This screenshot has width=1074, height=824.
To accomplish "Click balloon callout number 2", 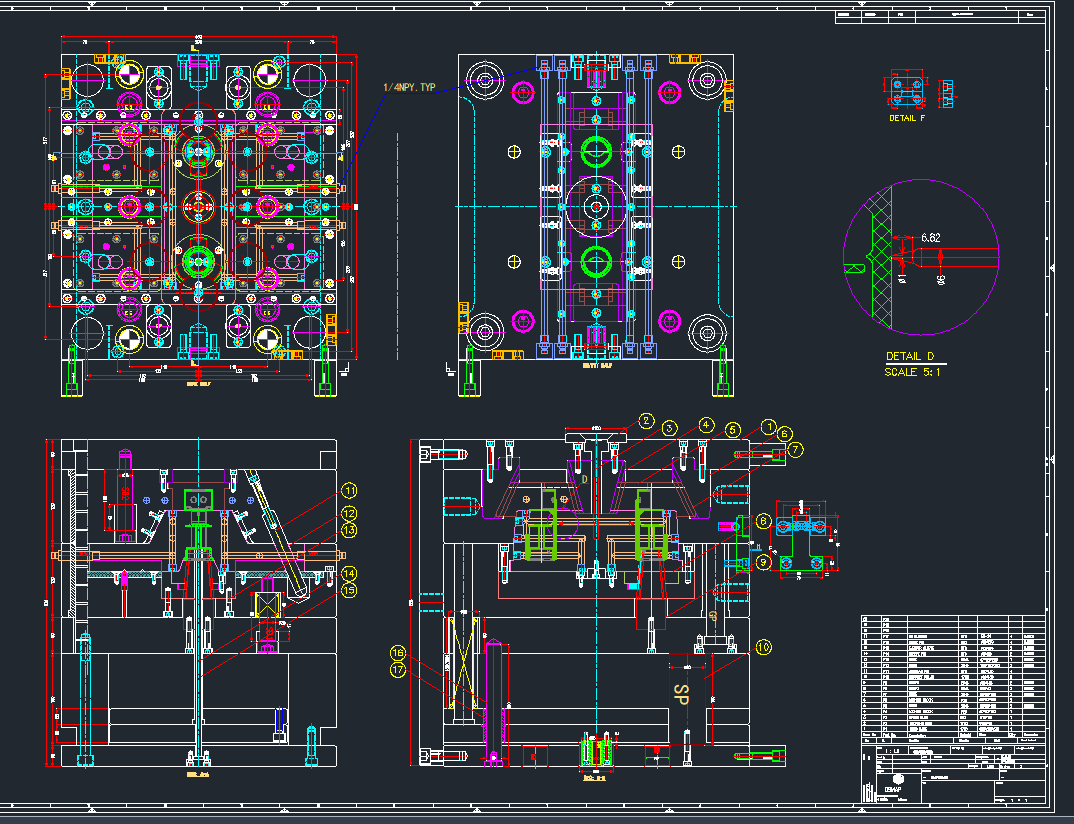I will click(647, 421).
